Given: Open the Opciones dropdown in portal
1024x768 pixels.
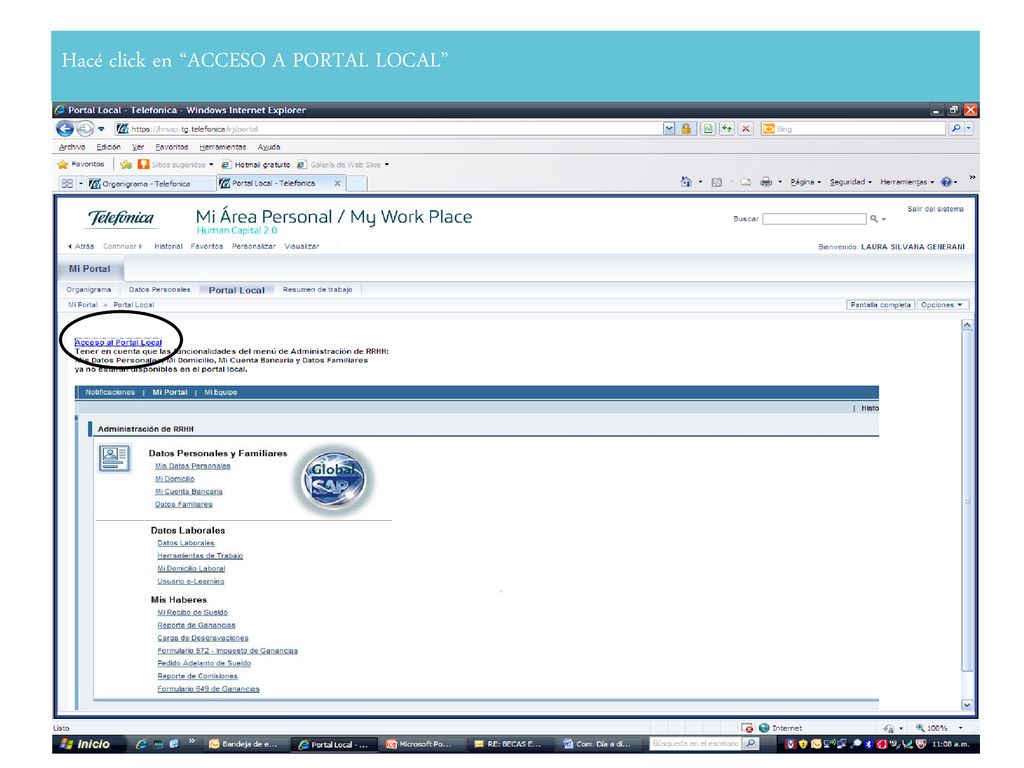Looking at the screenshot, I should (943, 305).
